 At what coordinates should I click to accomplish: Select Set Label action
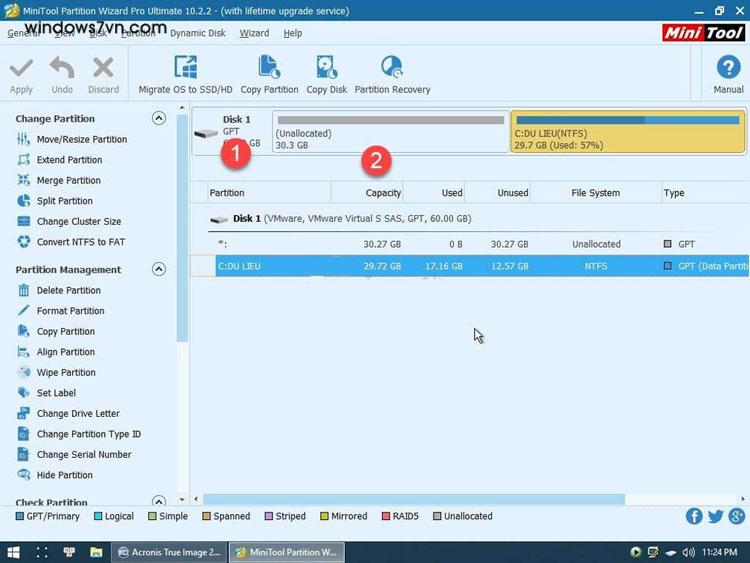point(56,393)
